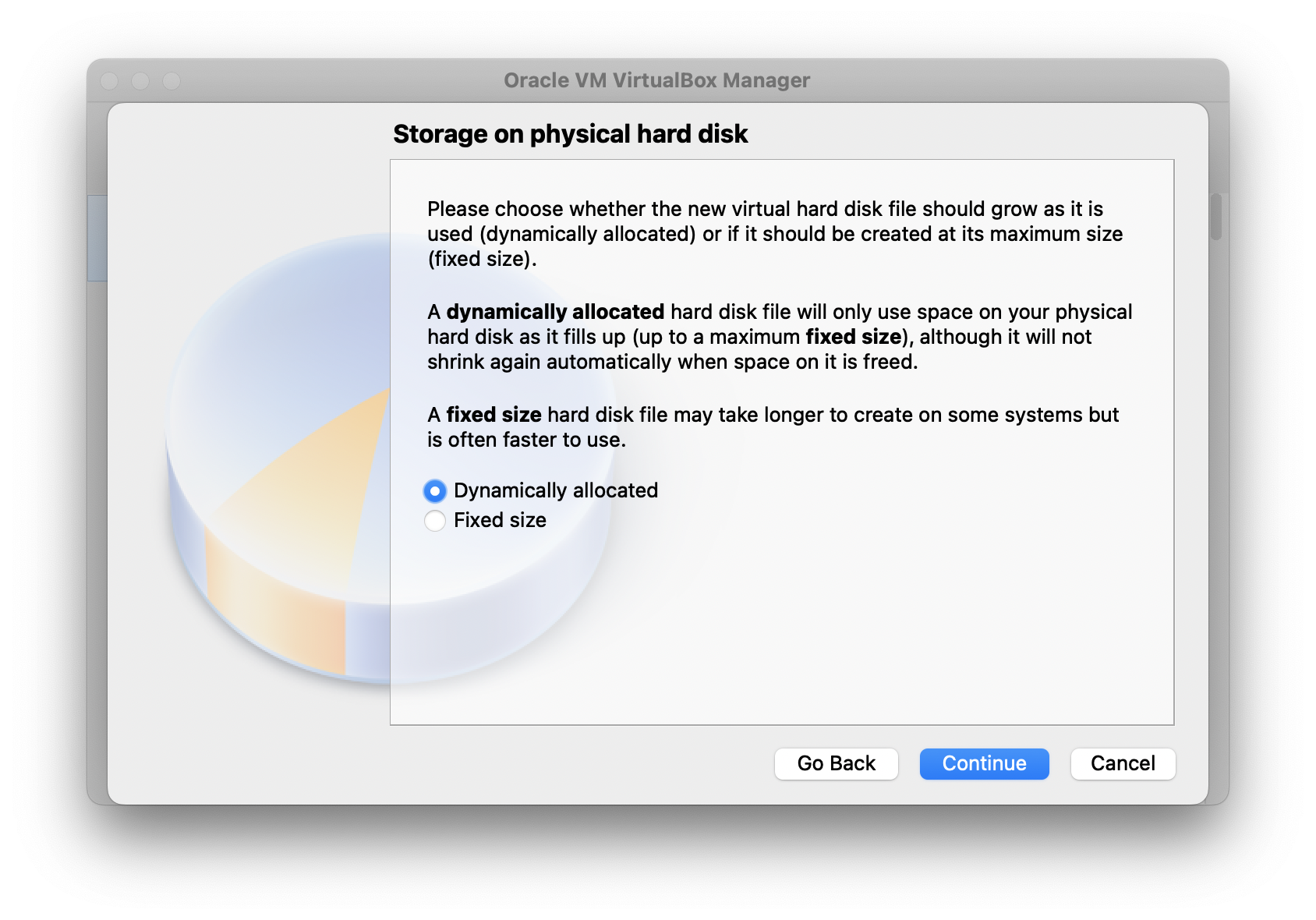Click the 'Fixed size' option label text
1316x920 pixels.
(500, 520)
